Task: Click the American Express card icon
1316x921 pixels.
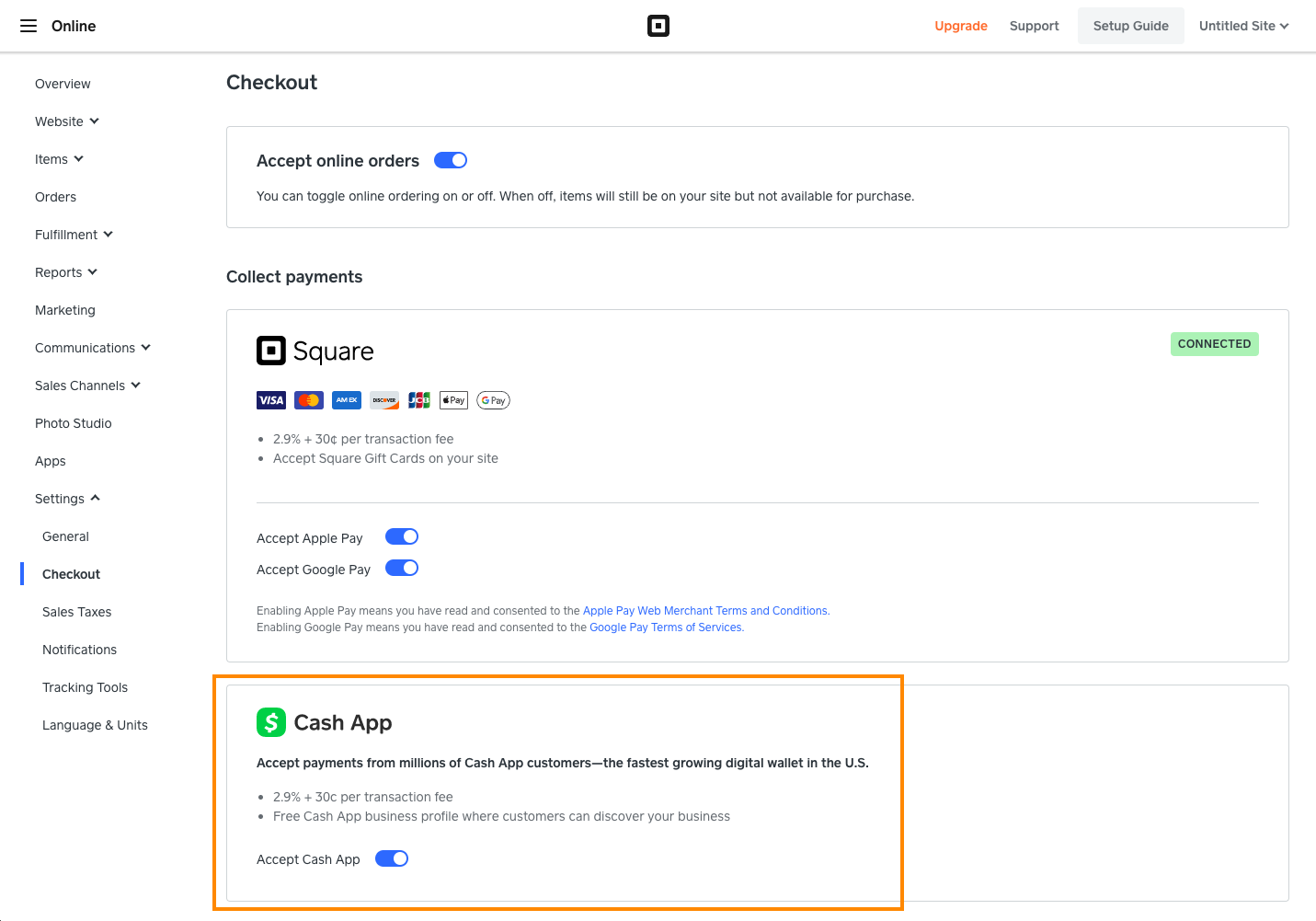Action: click(347, 400)
